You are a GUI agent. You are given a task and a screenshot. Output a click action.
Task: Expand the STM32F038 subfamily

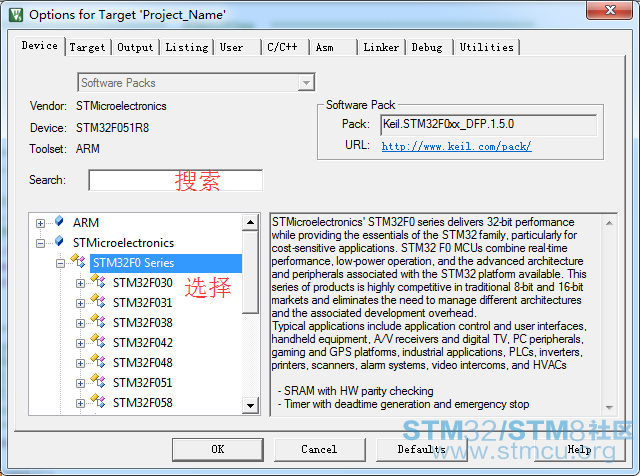pyautogui.click(x=80, y=323)
